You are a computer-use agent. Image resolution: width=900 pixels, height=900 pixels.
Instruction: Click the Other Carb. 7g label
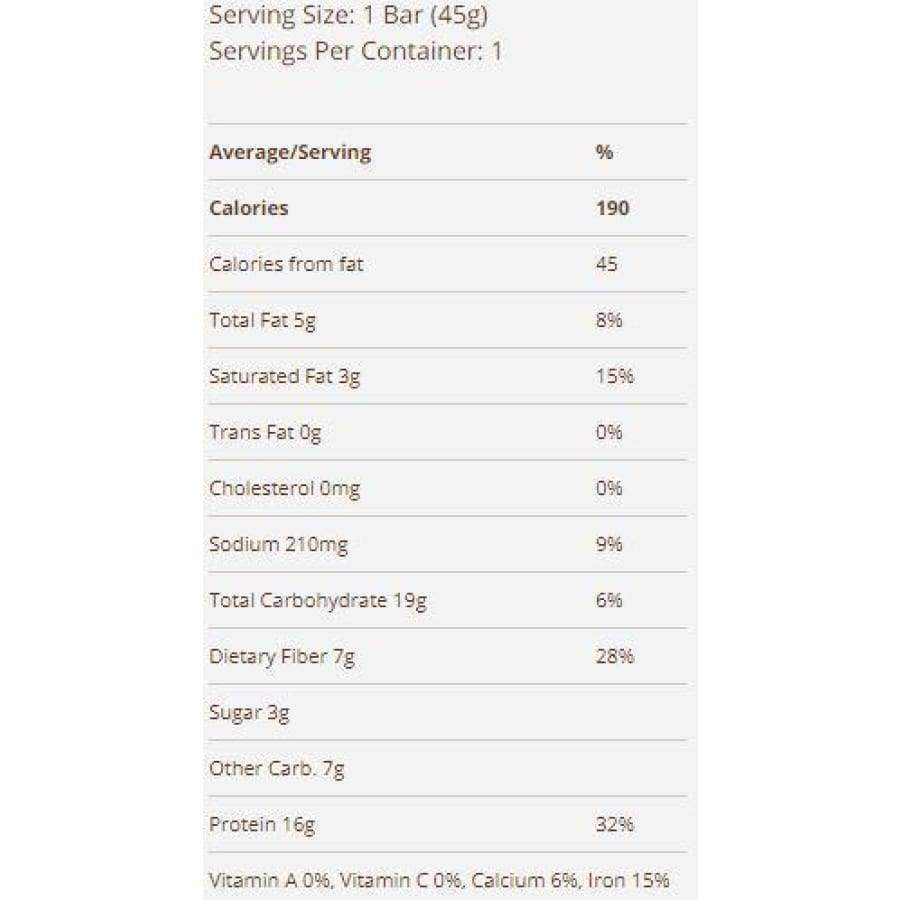277,768
